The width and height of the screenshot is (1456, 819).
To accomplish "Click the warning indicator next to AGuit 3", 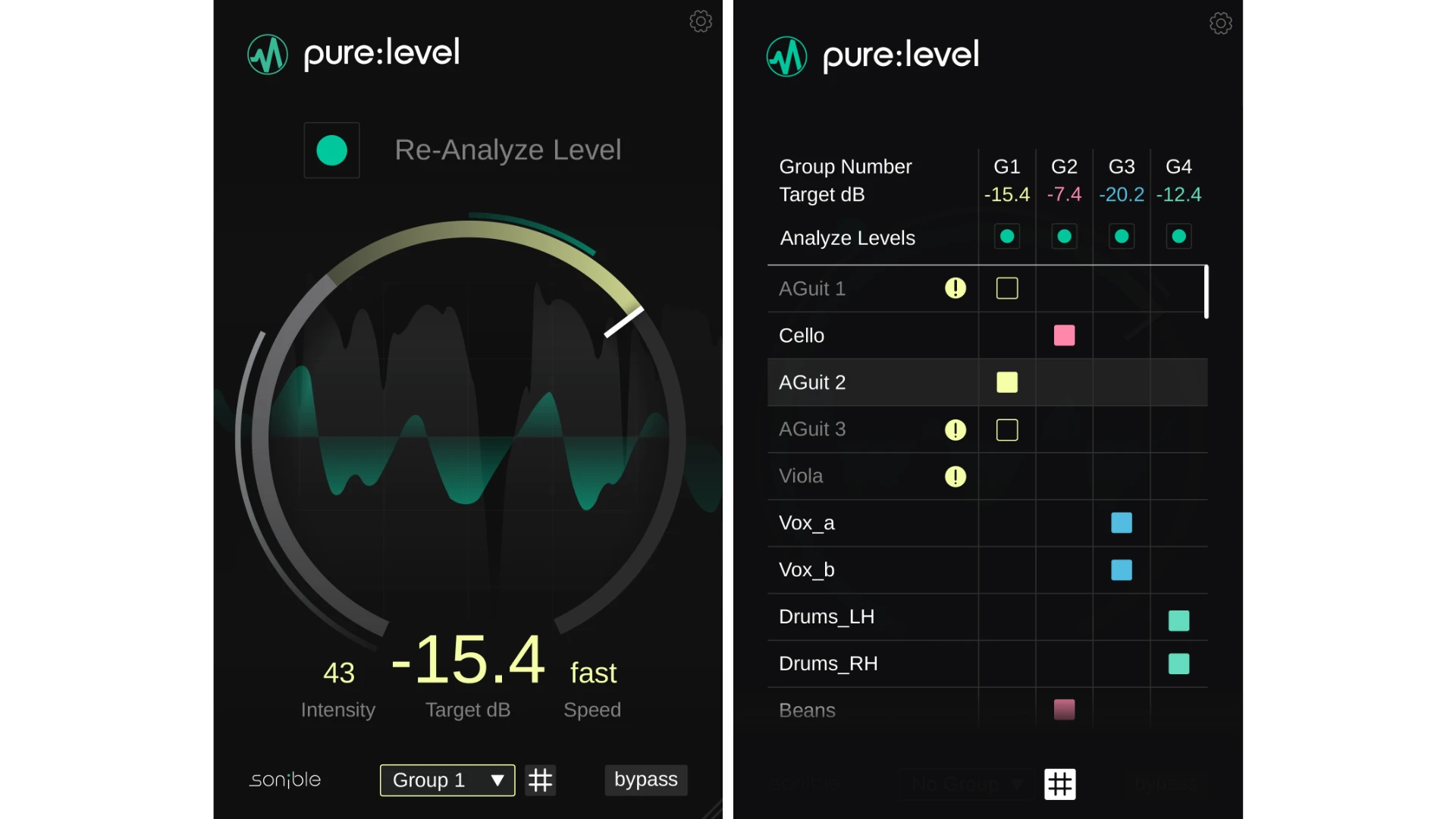I will [x=955, y=429].
